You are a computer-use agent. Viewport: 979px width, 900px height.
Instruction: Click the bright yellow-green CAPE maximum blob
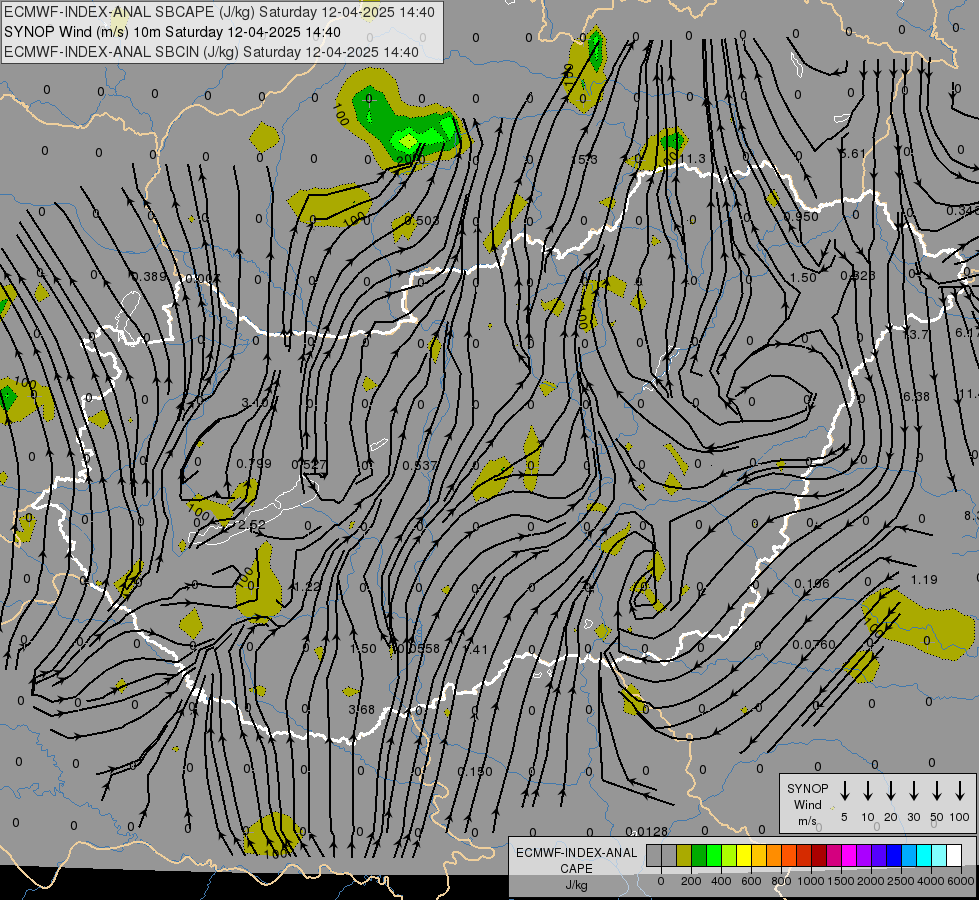[408, 142]
